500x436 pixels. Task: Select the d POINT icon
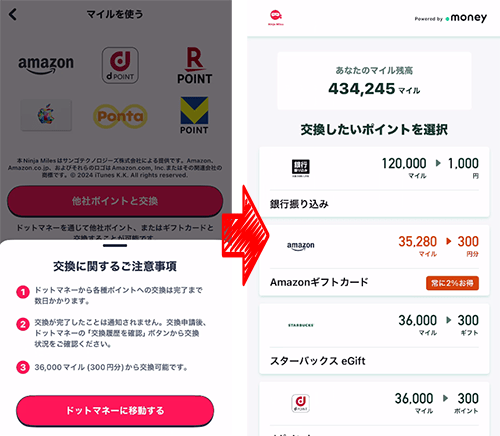tap(120, 65)
